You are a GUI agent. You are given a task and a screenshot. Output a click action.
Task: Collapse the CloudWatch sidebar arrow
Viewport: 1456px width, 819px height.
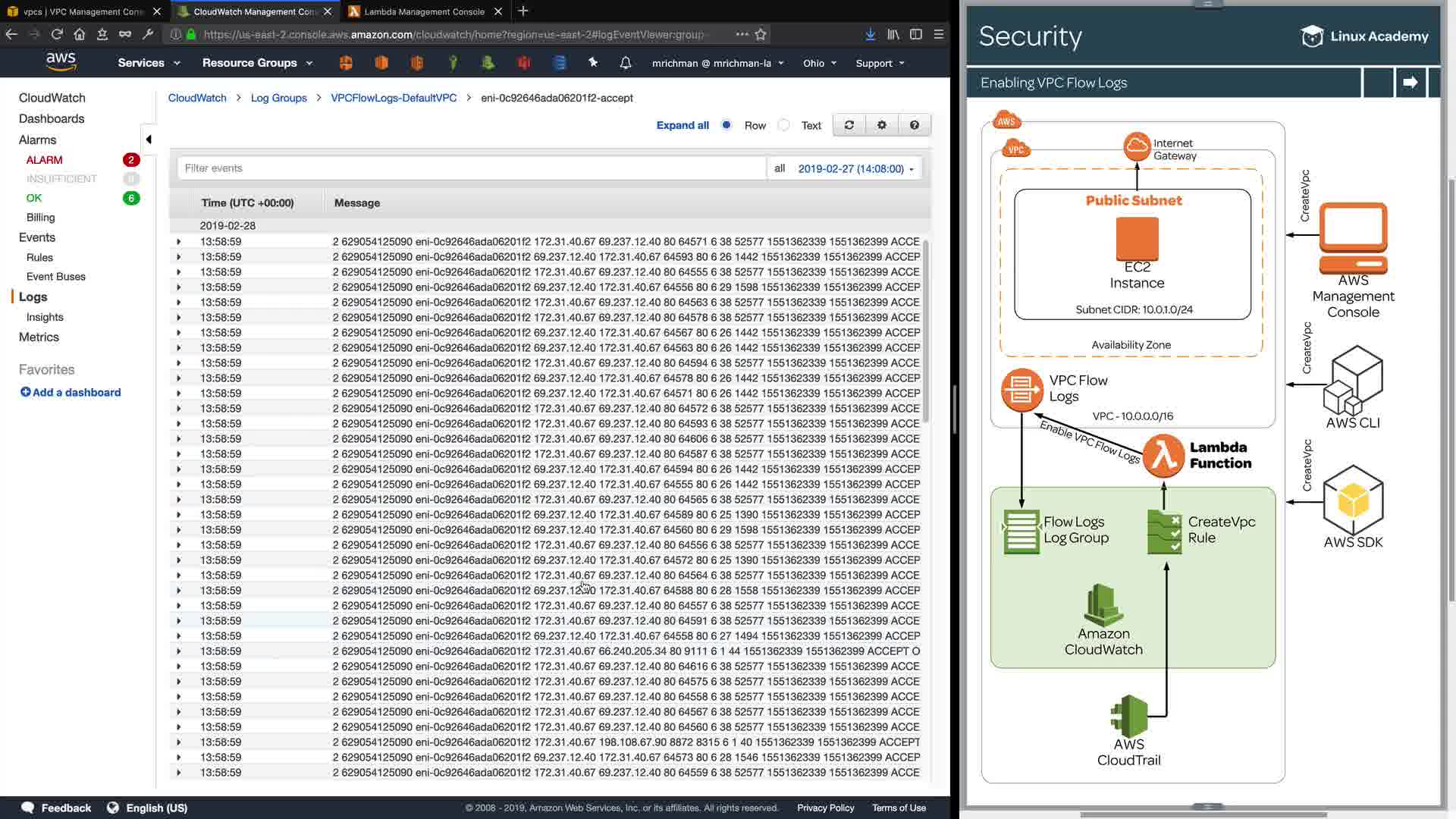149,139
